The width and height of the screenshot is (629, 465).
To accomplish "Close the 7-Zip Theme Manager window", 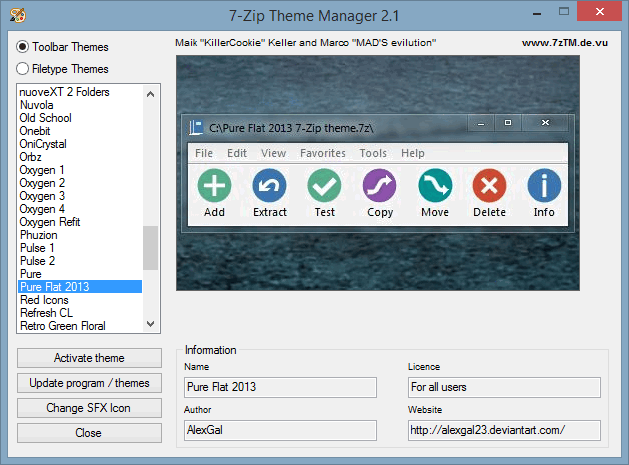I will click(599, 11).
